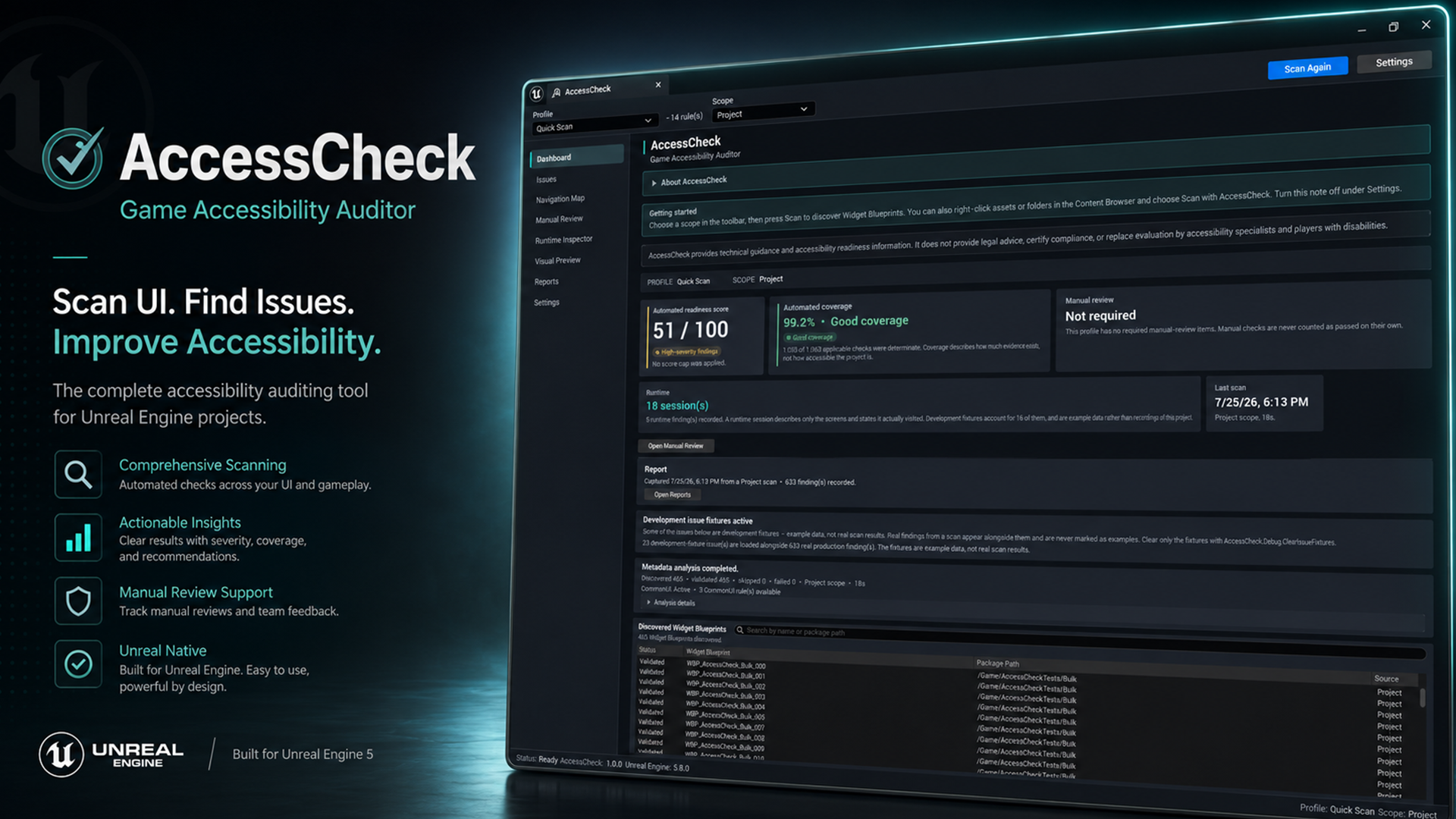Click the Open Reports button

coord(673,494)
